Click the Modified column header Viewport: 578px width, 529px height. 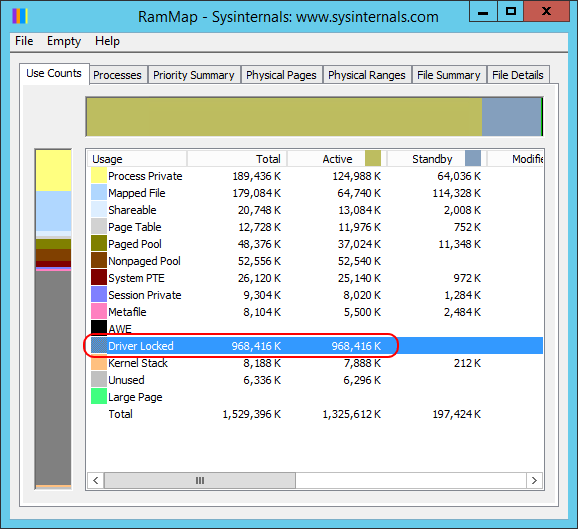(x=515, y=159)
